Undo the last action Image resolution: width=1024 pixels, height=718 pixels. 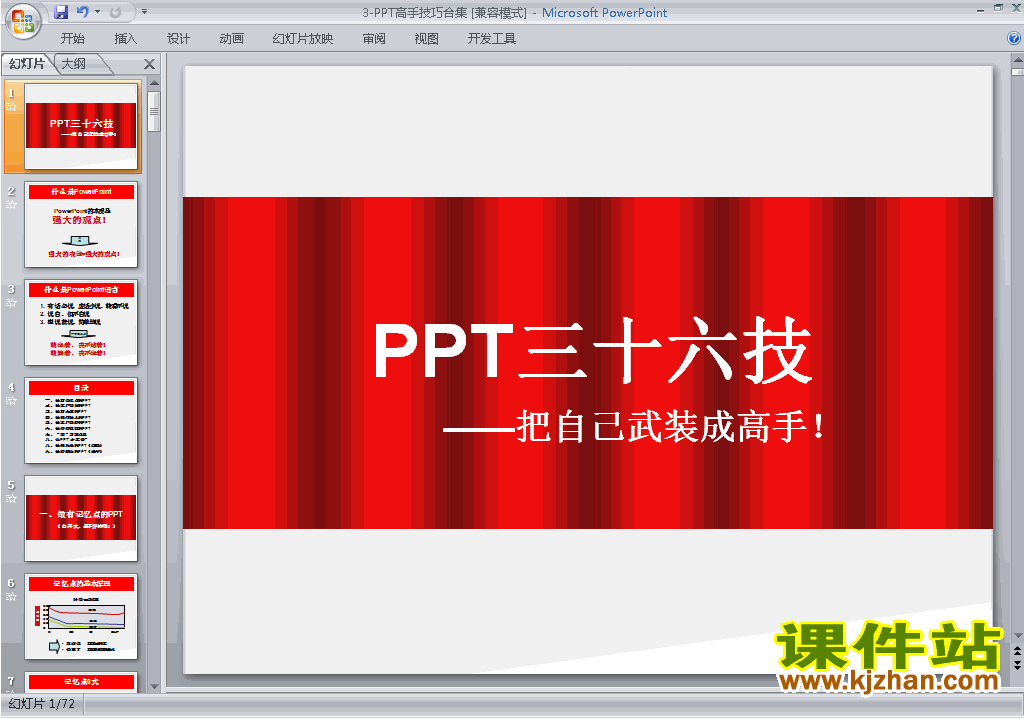click(82, 12)
